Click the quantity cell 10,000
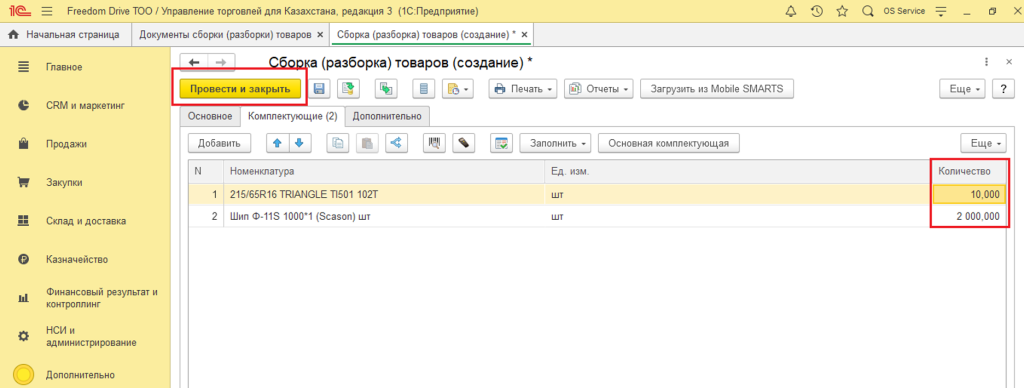The height and width of the screenshot is (388, 1024). [969, 195]
